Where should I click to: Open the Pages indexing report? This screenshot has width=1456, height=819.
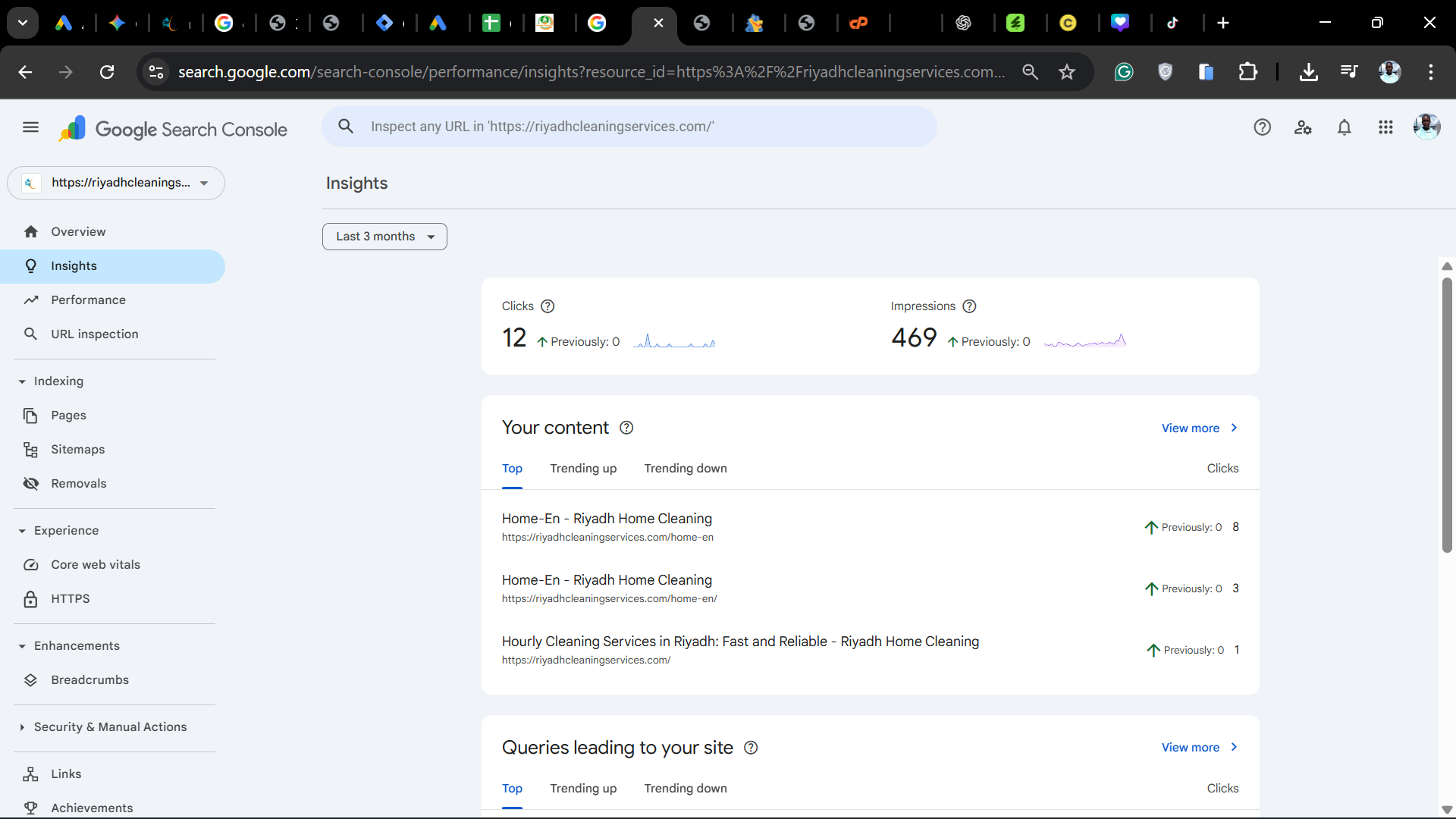(x=68, y=415)
